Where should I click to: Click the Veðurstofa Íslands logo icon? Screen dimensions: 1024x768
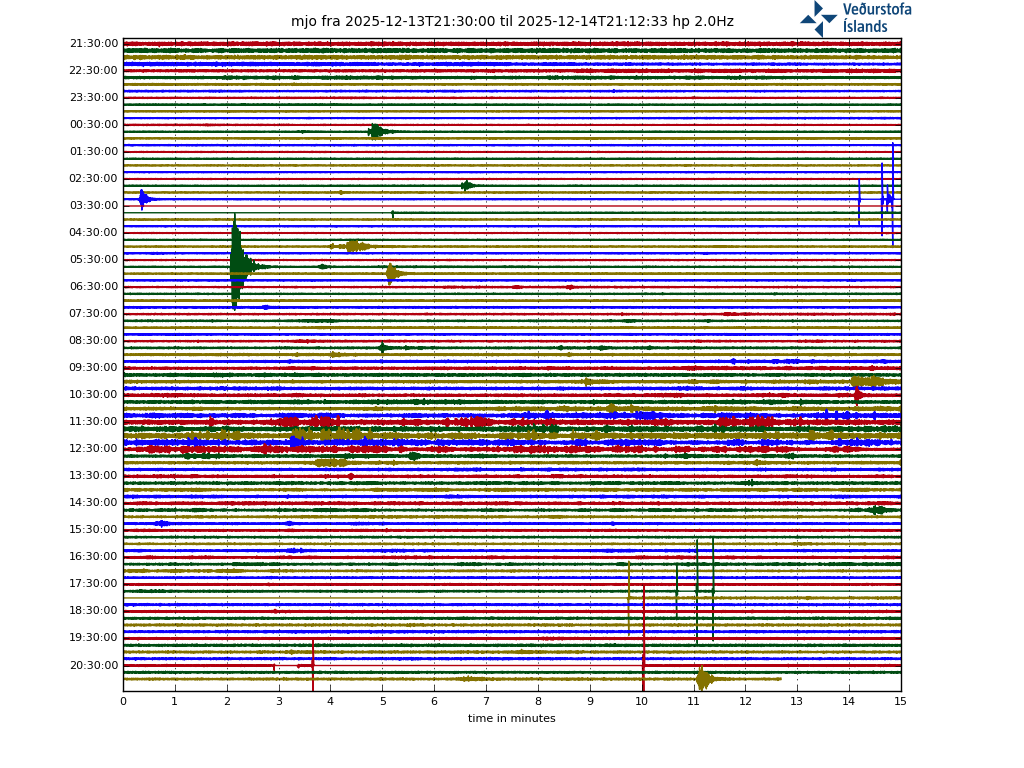pos(818,19)
